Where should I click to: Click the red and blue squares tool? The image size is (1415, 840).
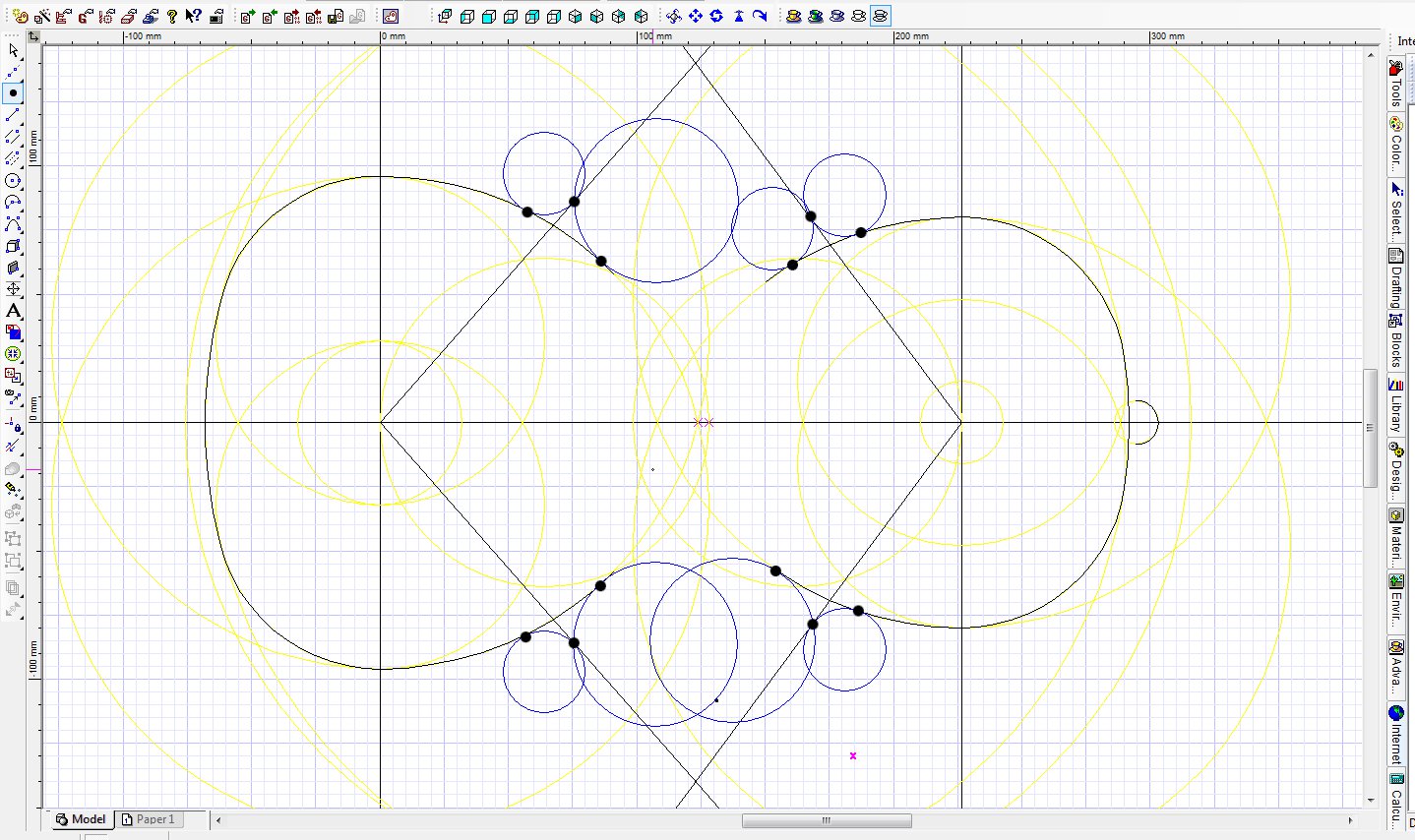[13, 332]
